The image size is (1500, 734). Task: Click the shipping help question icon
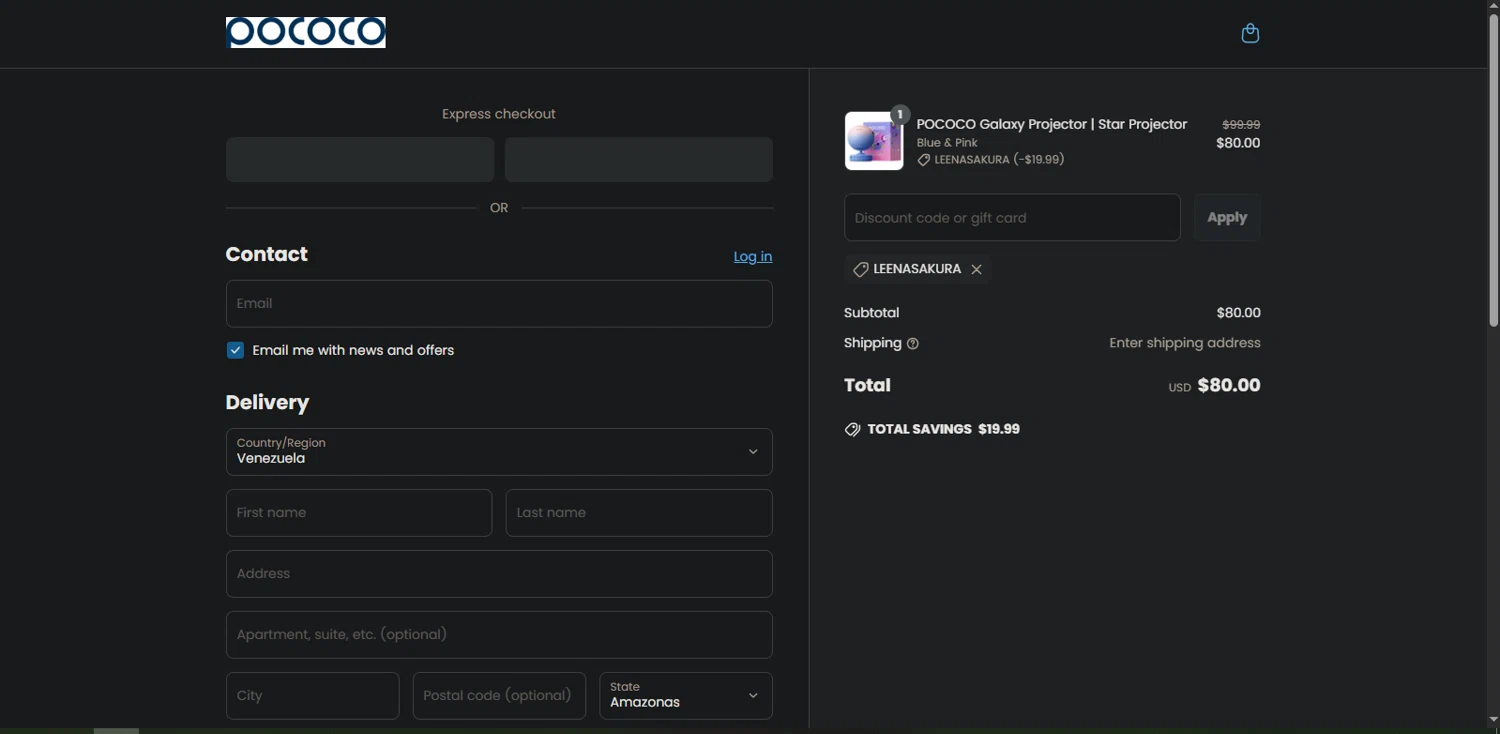[x=912, y=343]
